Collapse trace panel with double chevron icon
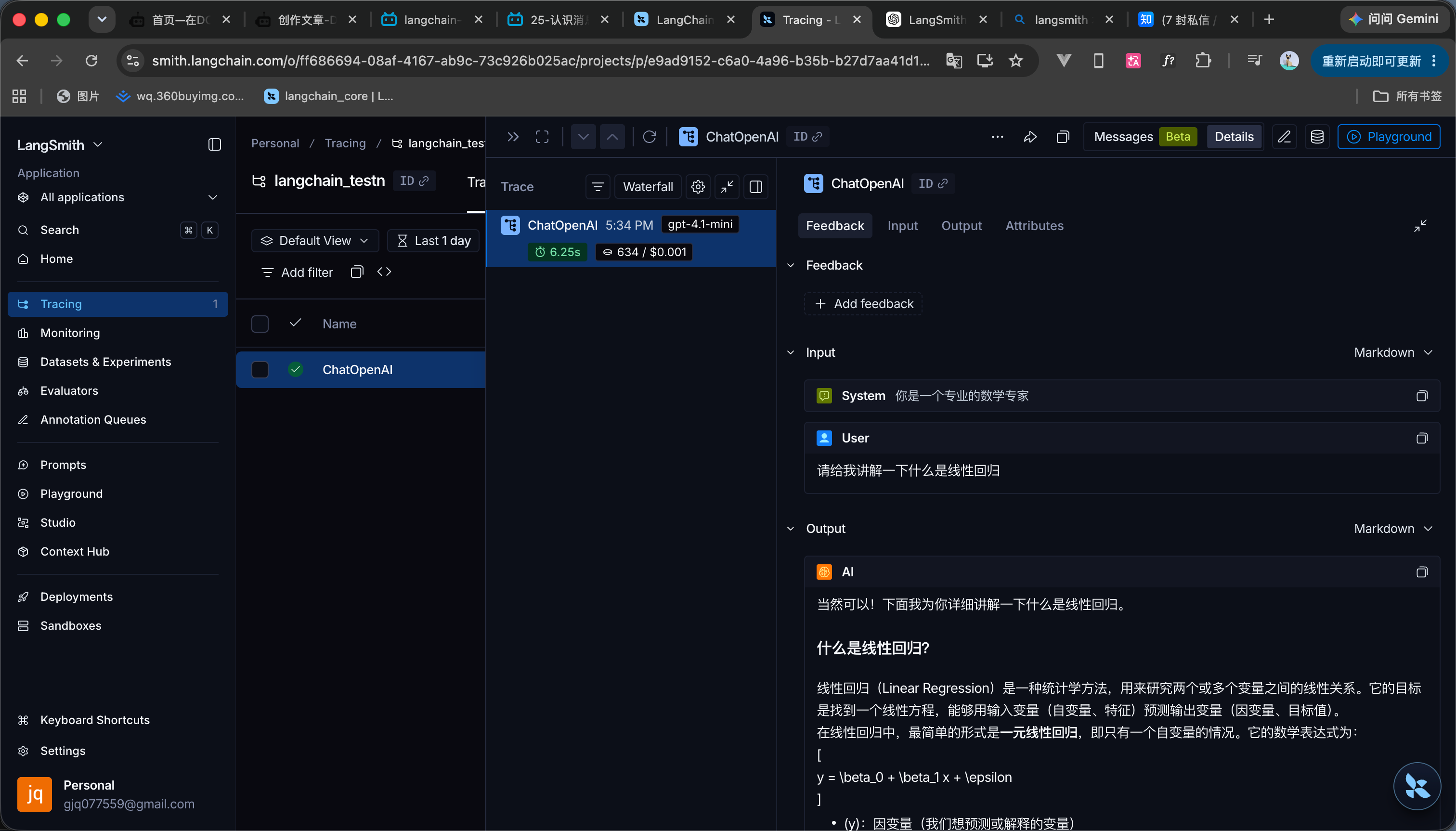This screenshot has height=831, width=1456. click(x=513, y=137)
